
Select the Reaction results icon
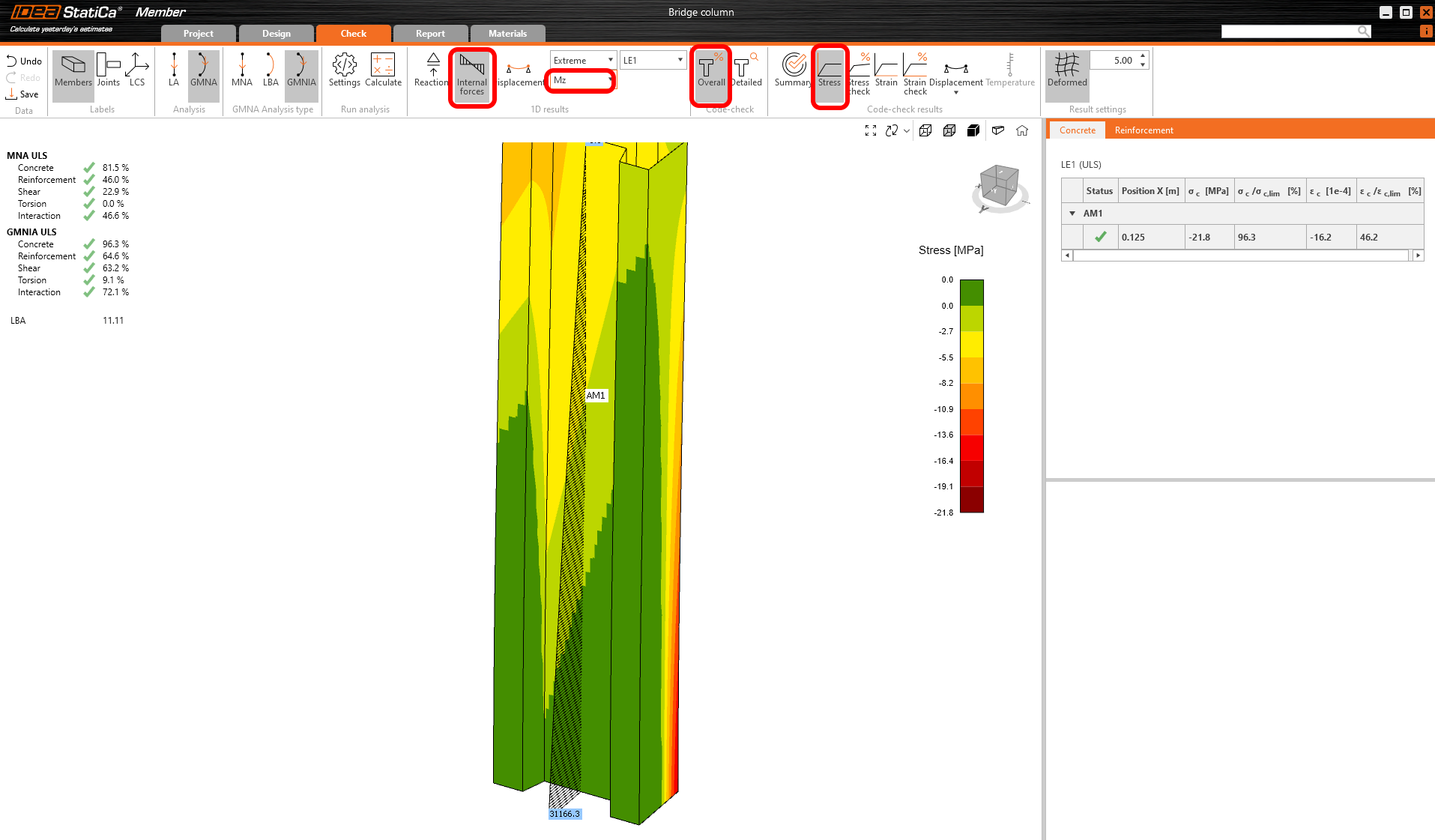[432, 71]
